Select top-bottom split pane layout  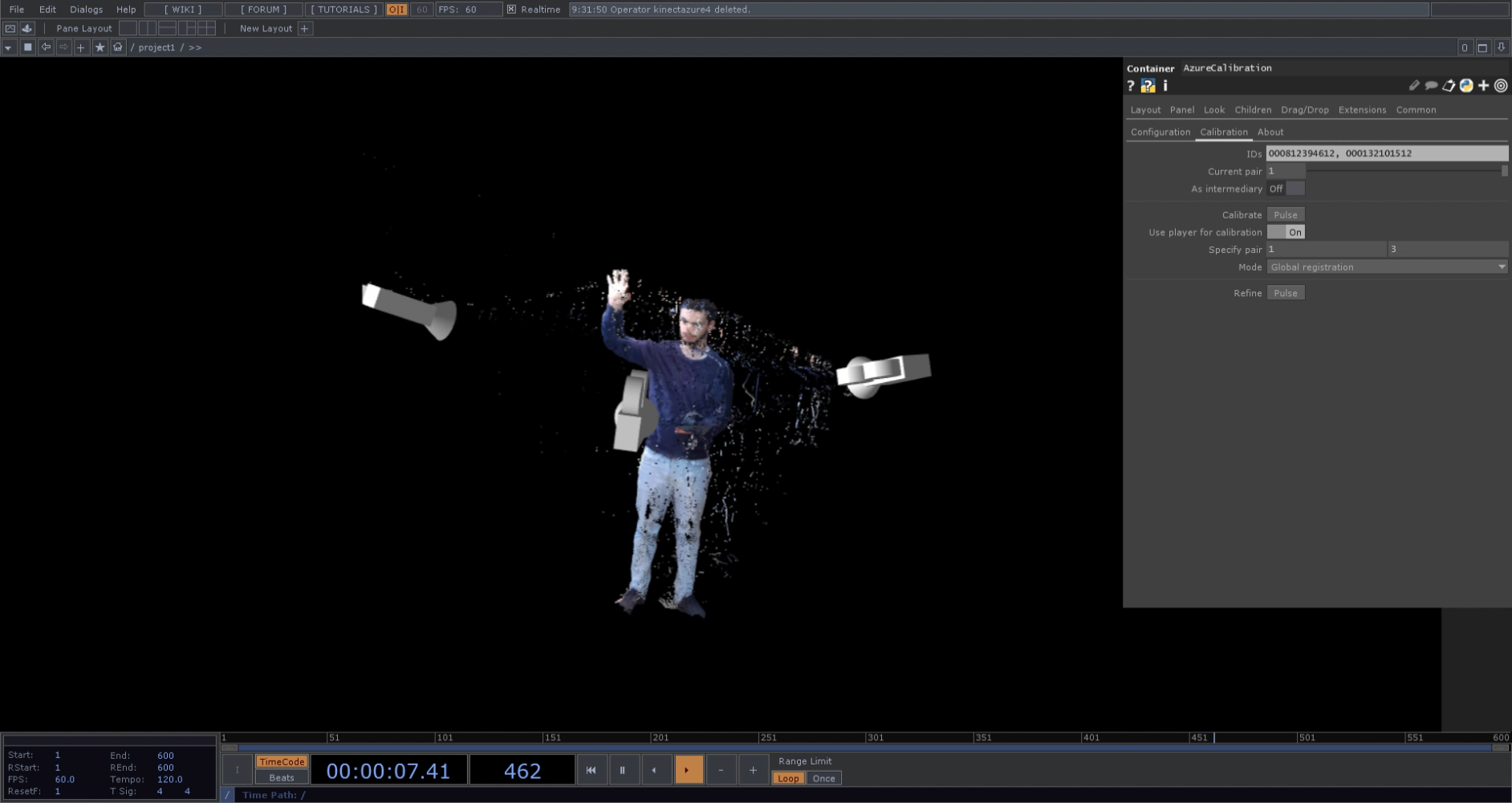pos(168,28)
